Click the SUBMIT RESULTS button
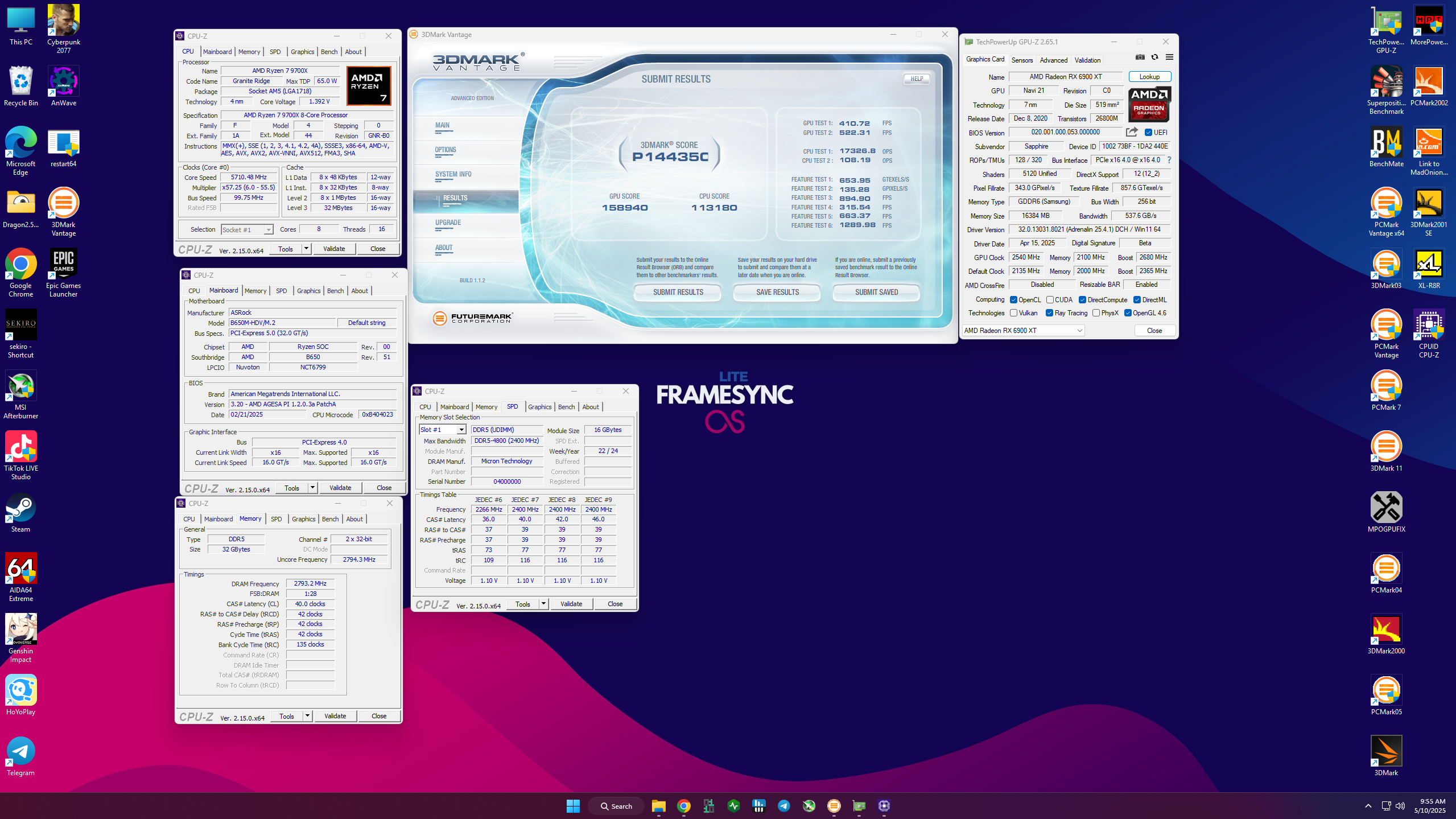The height and width of the screenshot is (819, 1456). click(x=678, y=292)
